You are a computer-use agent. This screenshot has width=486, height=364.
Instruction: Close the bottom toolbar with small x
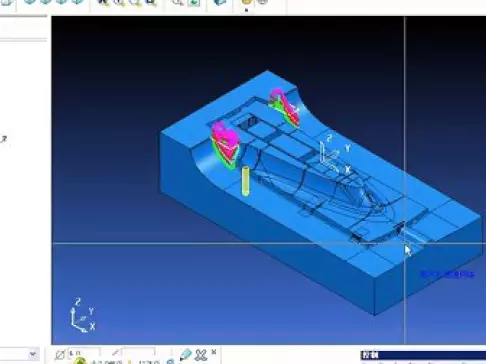[x=214, y=352]
